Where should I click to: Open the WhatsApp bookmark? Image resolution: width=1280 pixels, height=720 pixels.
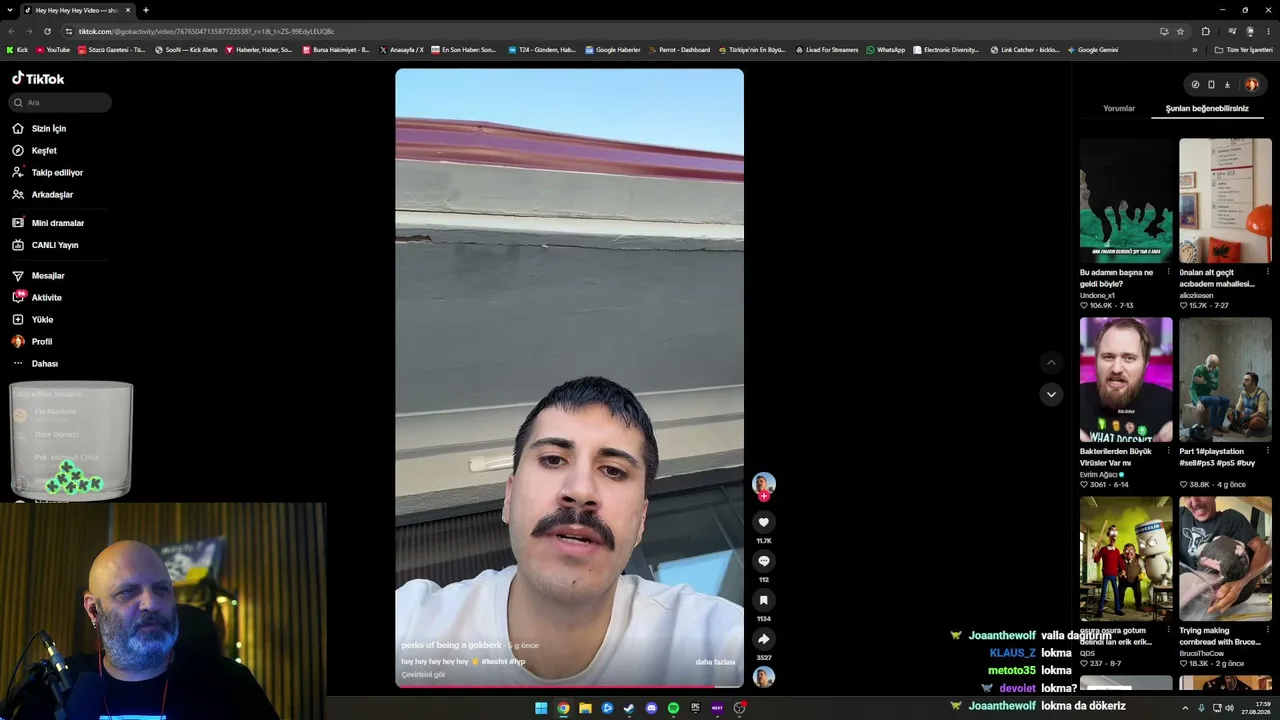(x=886, y=50)
